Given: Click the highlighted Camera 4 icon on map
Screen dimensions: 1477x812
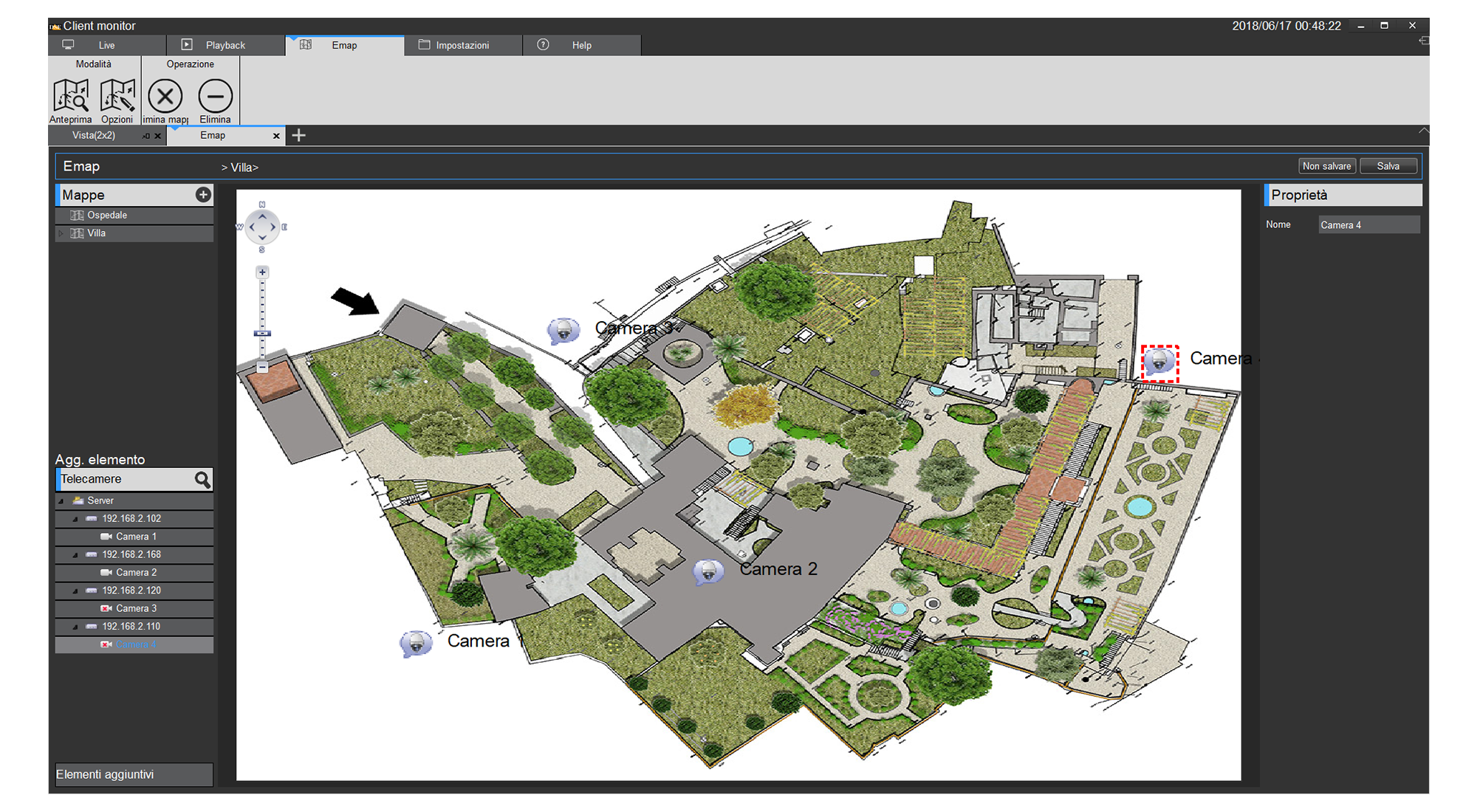Looking at the screenshot, I should [1159, 362].
